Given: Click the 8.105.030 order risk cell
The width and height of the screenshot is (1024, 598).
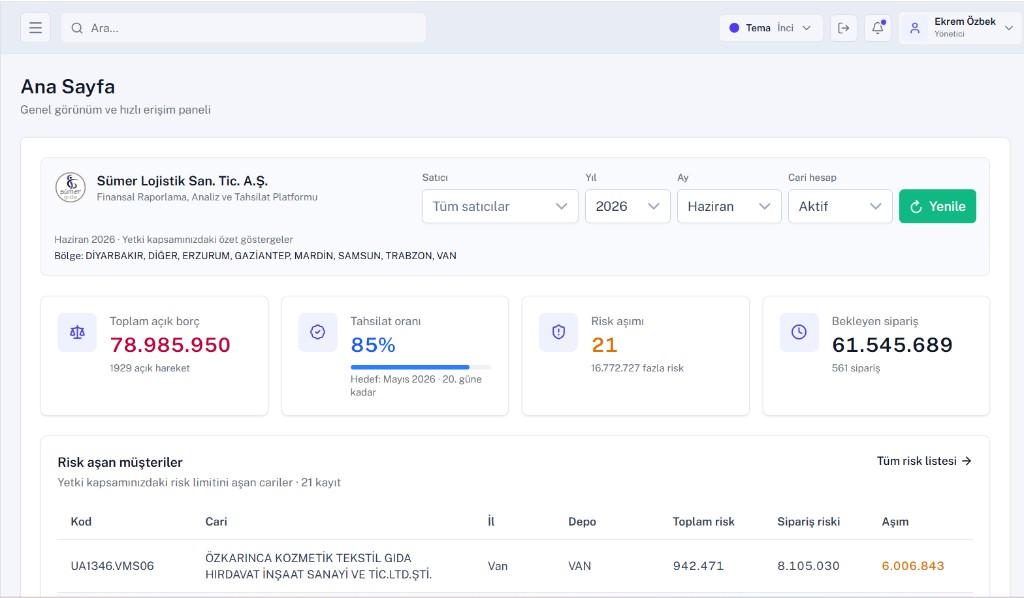Looking at the screenshot, I should pyautogui.click(x=808, y=566).
